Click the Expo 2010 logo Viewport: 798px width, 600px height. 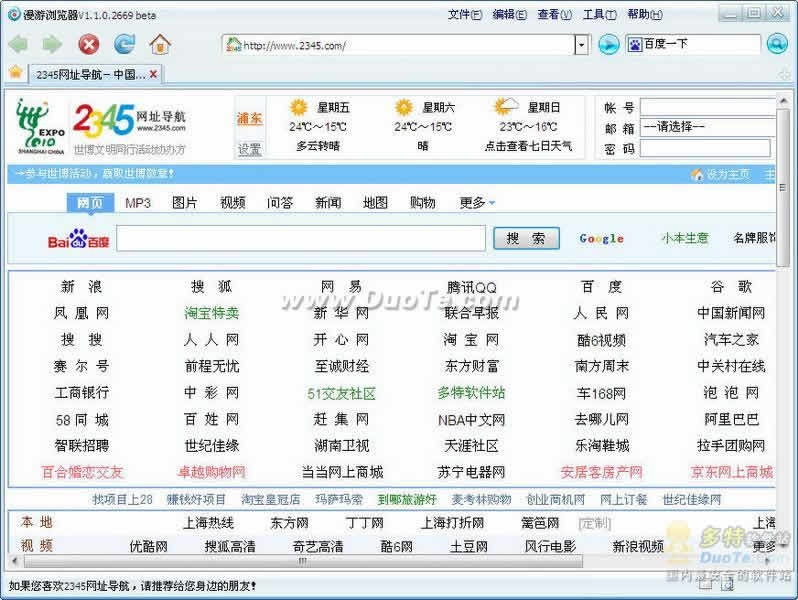click(x=41, y=126)
